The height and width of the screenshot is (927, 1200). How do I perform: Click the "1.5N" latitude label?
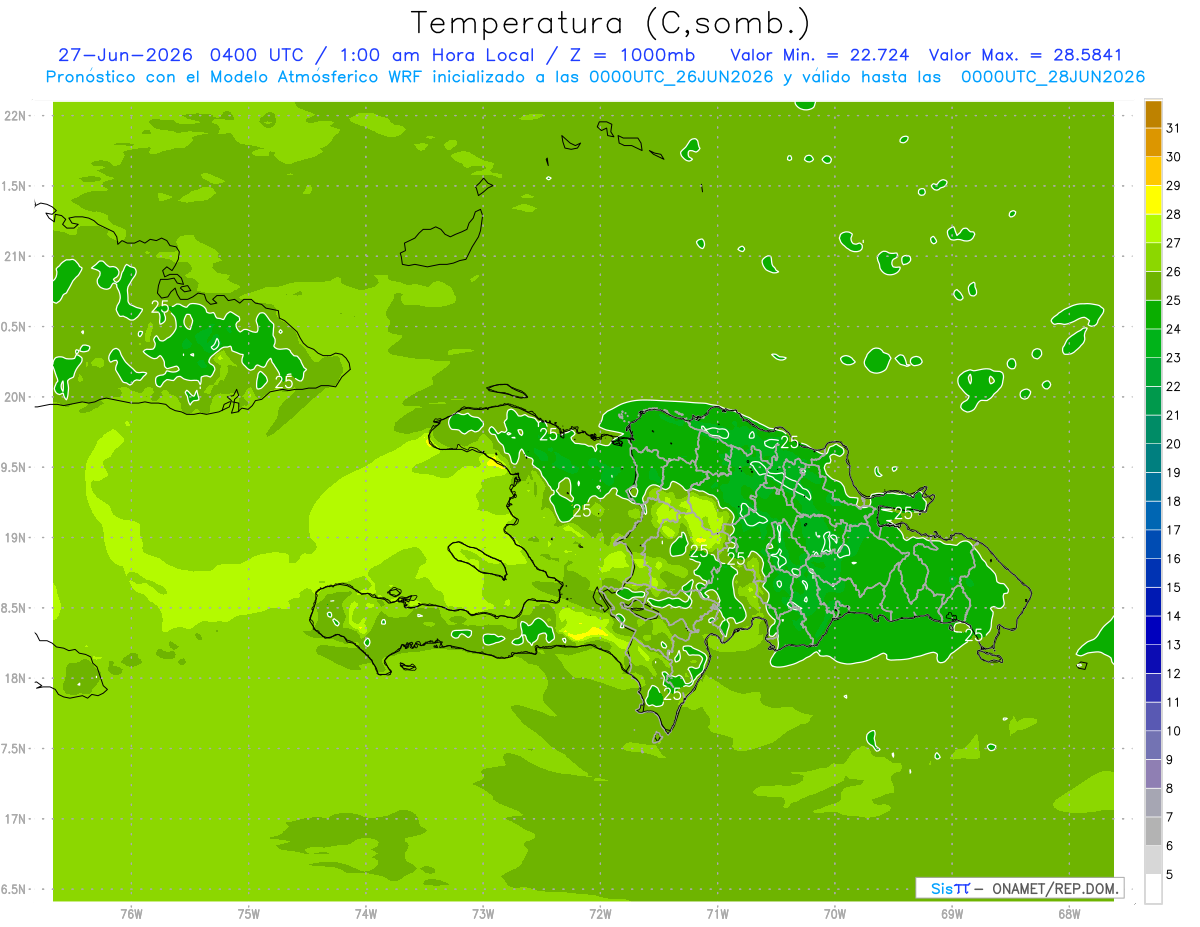15,186
